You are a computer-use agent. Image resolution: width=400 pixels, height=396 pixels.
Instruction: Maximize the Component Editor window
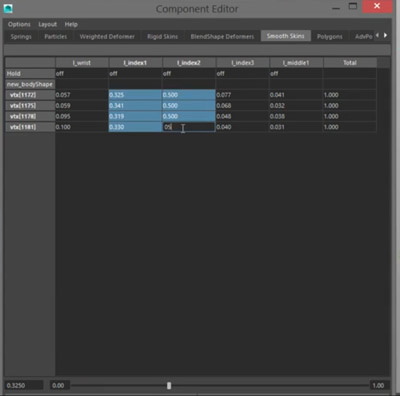[x=353, y=7]
